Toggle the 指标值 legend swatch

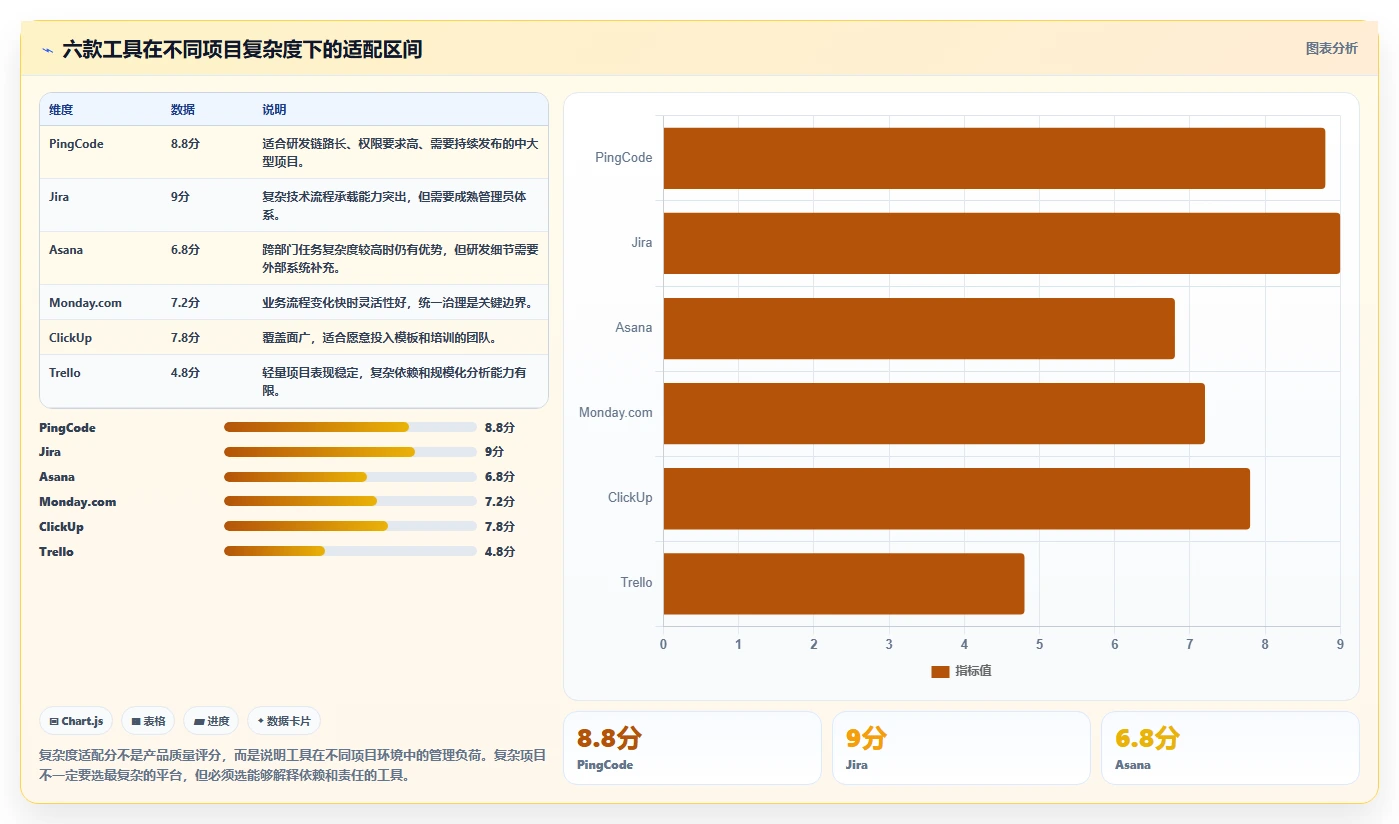[940, 671]
